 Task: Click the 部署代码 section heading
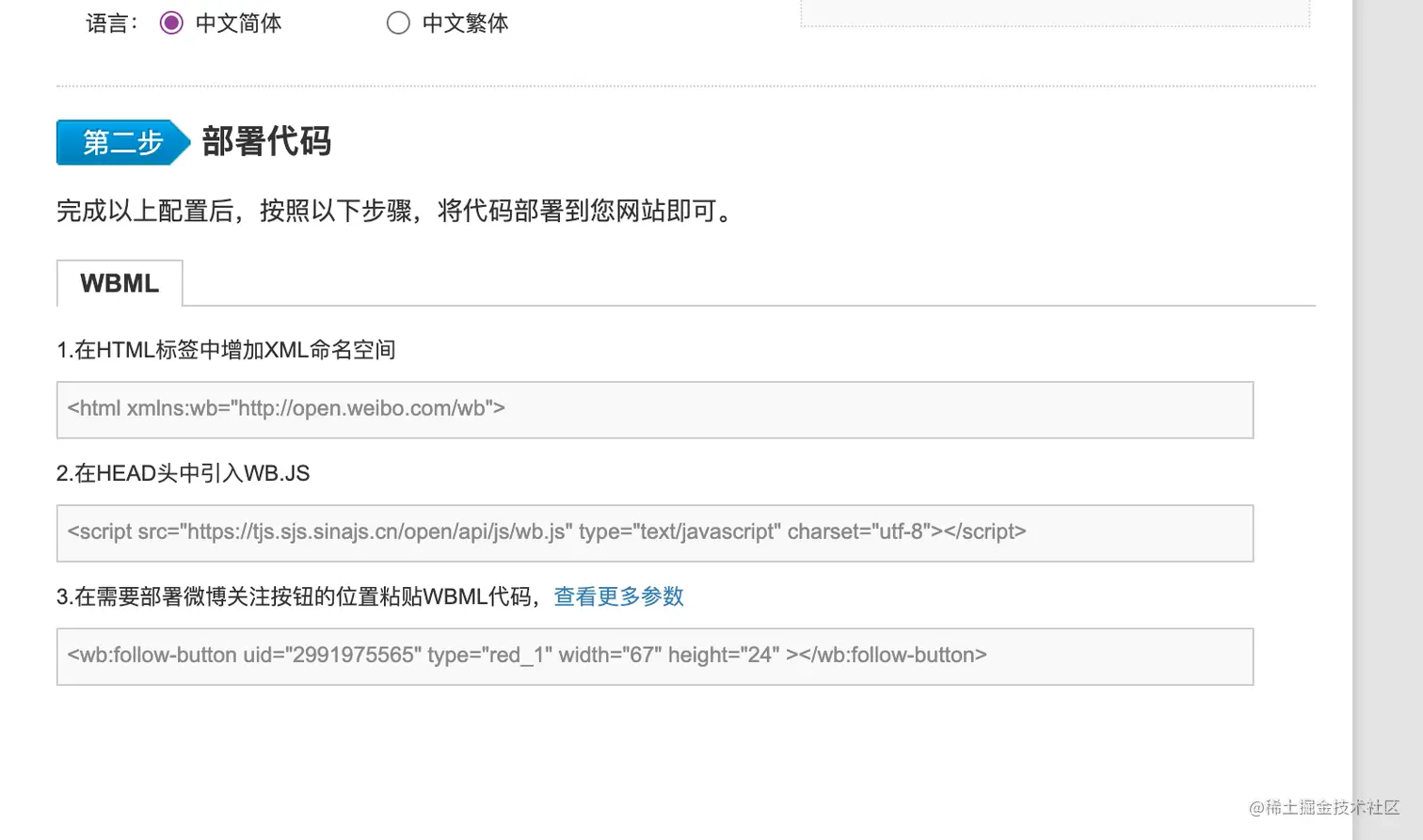coord(265,142)
